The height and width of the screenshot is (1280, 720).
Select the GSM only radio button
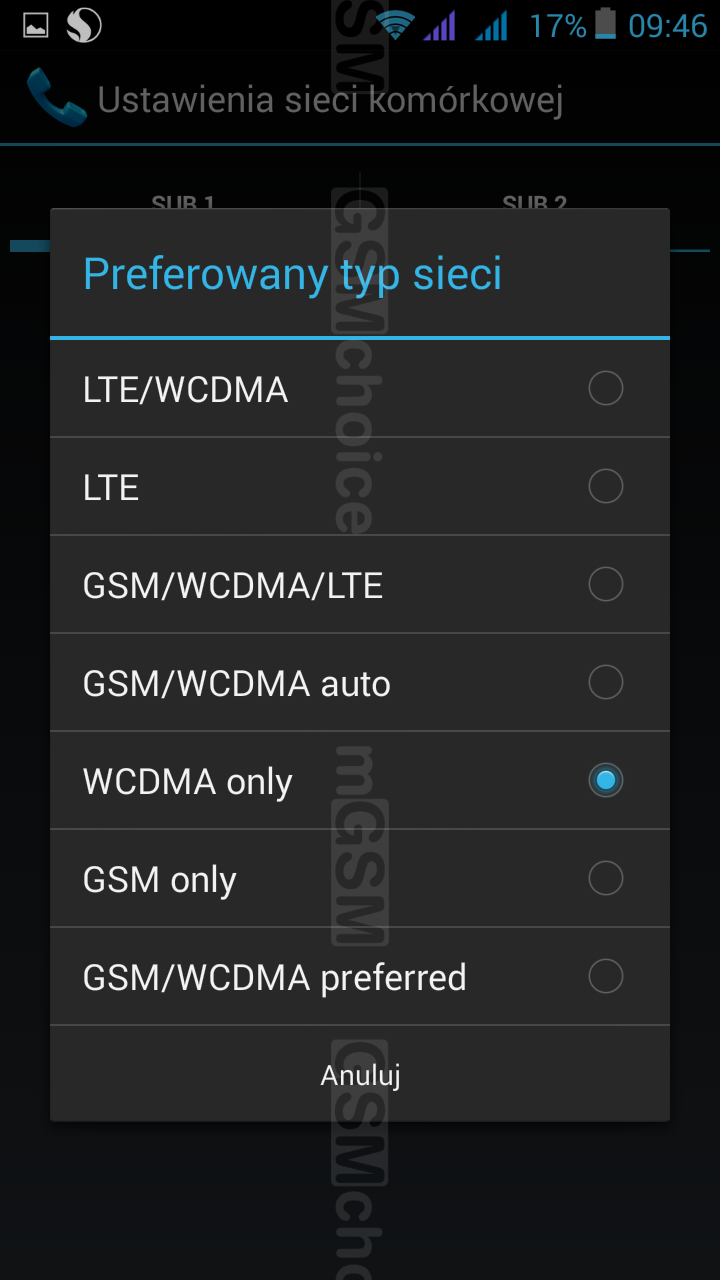pyautogui.click(x=606, y=878)
